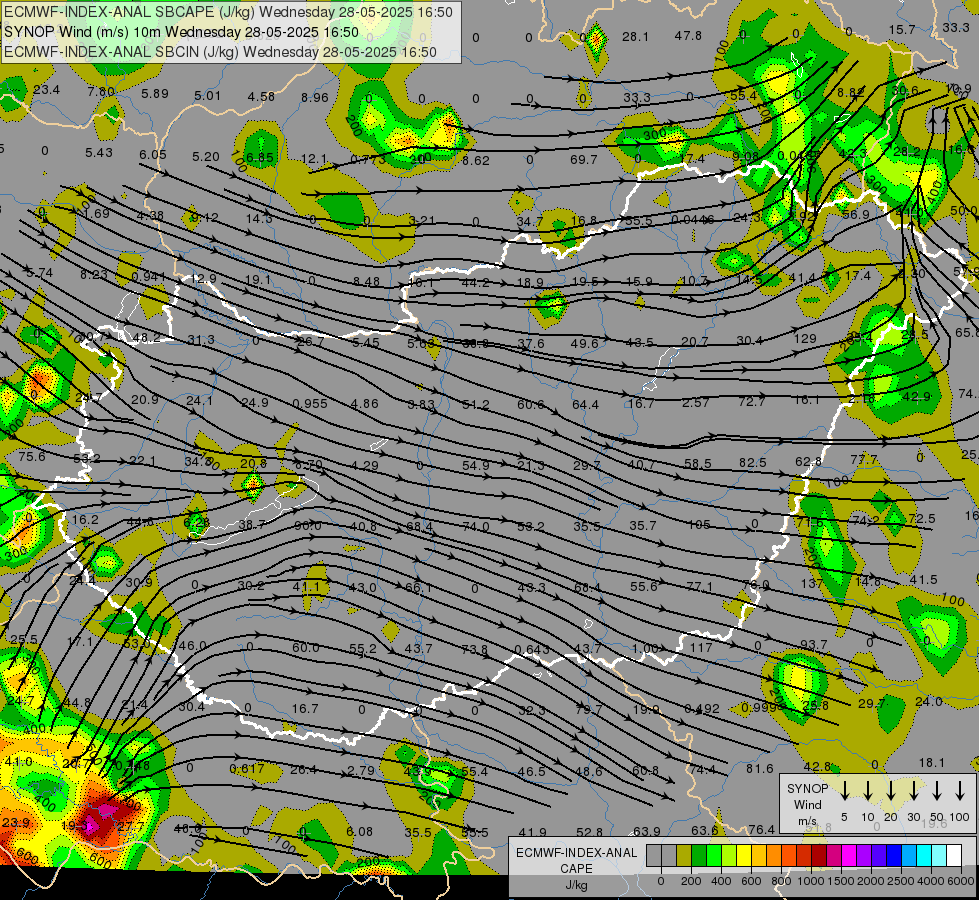The height and width of the screenshot is (900, 979).
Task: Pick the white swatch in the CAPE legend
Action: pyautogui.click(x=954, y=855)
